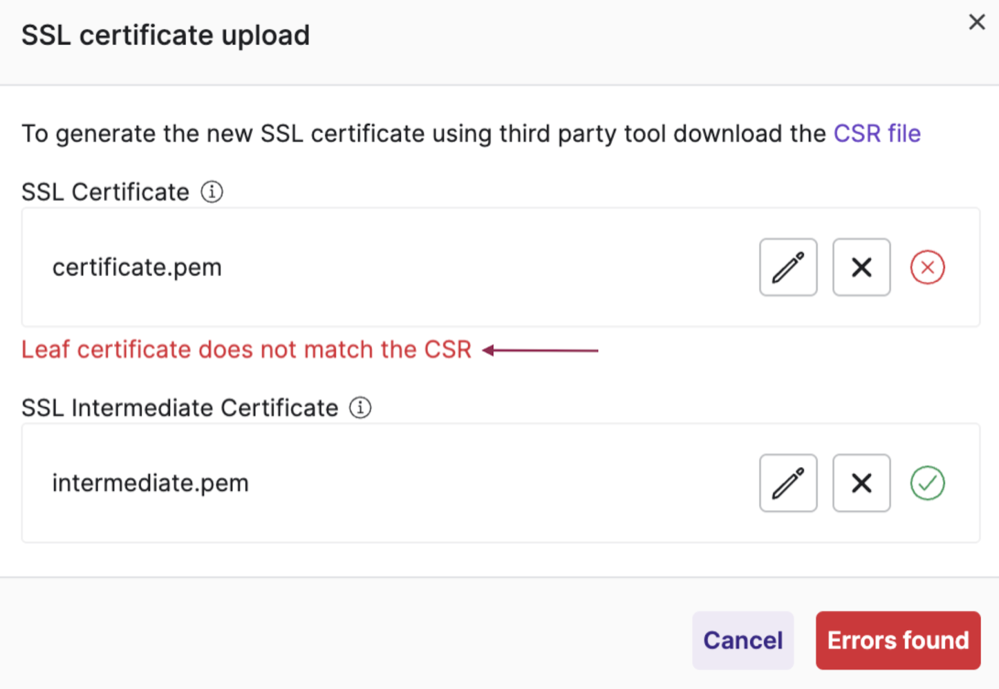Click the third party tool instruction text
This screenshot has width=999, height=689.
pos(424,133)
